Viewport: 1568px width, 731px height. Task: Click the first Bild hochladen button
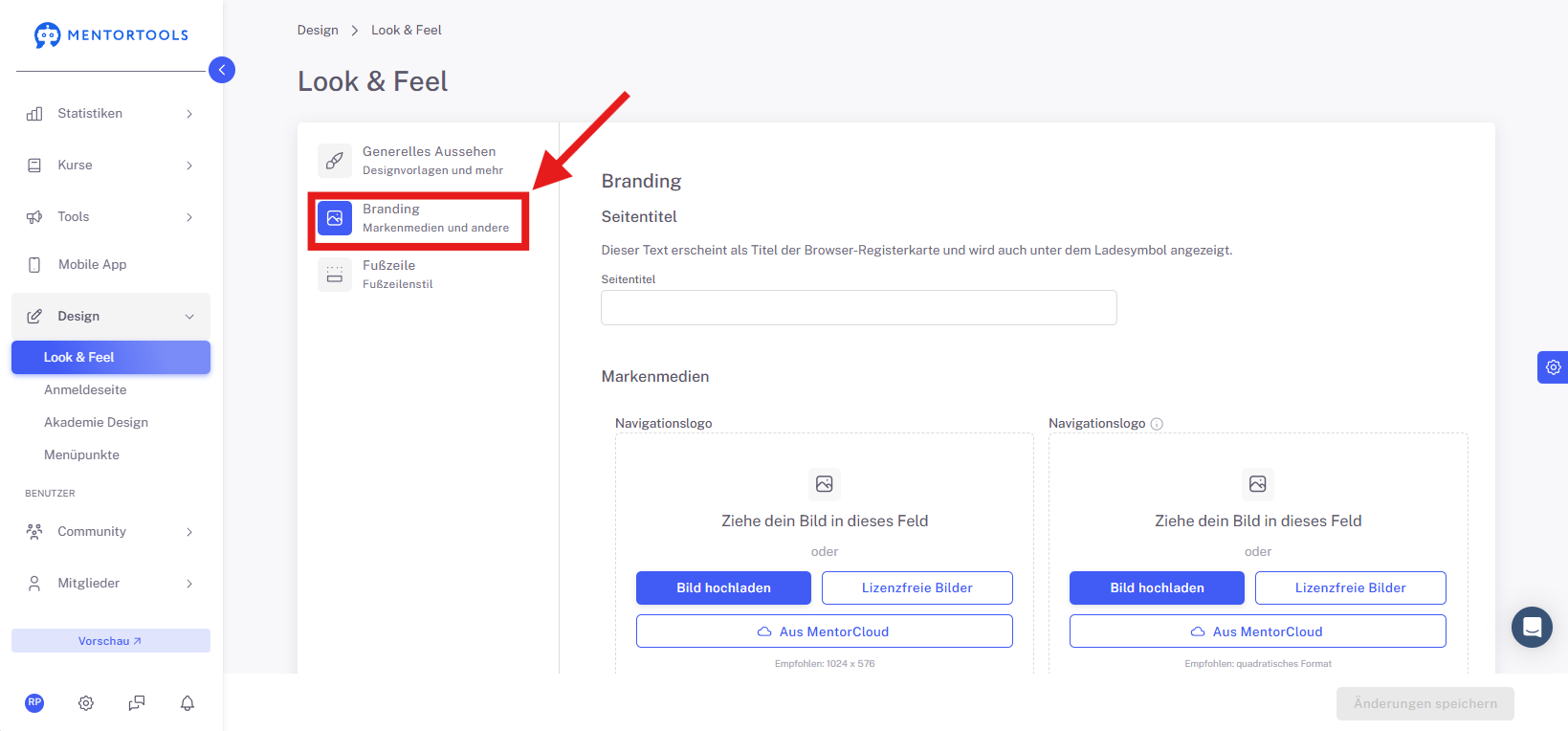pyautogui.click(x=723, y=587)
